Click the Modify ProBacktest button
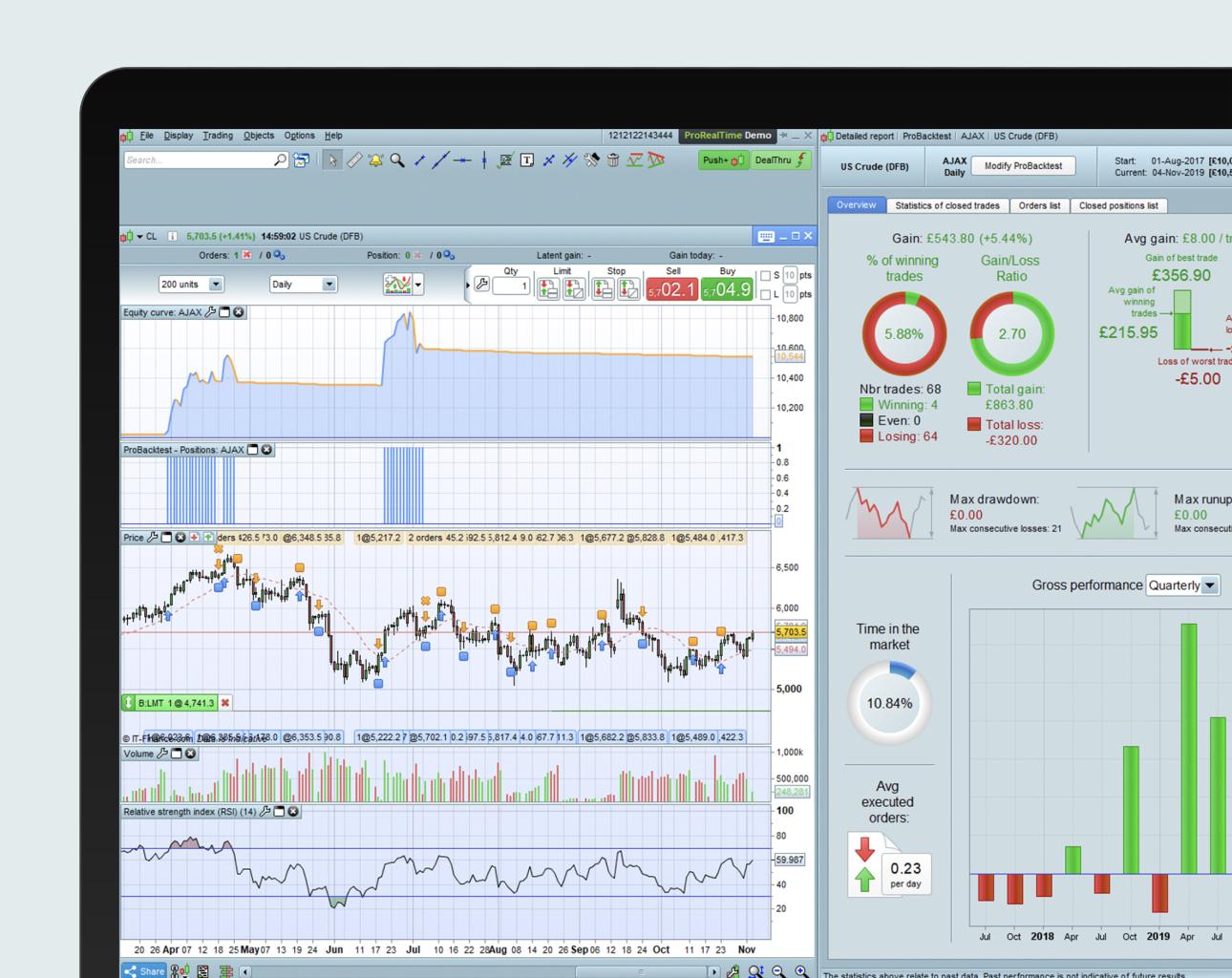Image resolution: width=1232 pixels, height=978 pixels. [1023, 166]
